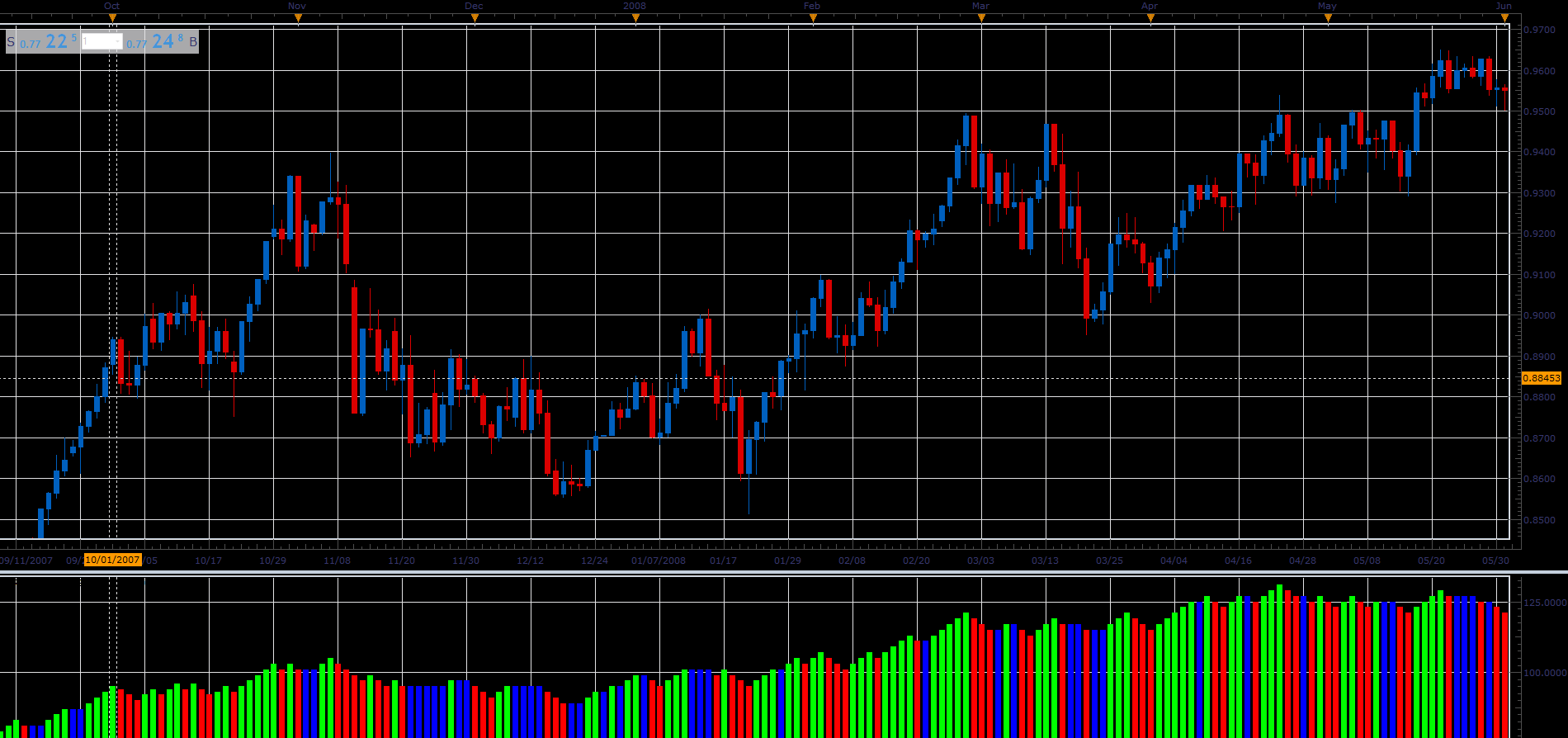Click the 05/30 date on time axis
Screen dimensions: 1568x738
[x=1495, y=561]
